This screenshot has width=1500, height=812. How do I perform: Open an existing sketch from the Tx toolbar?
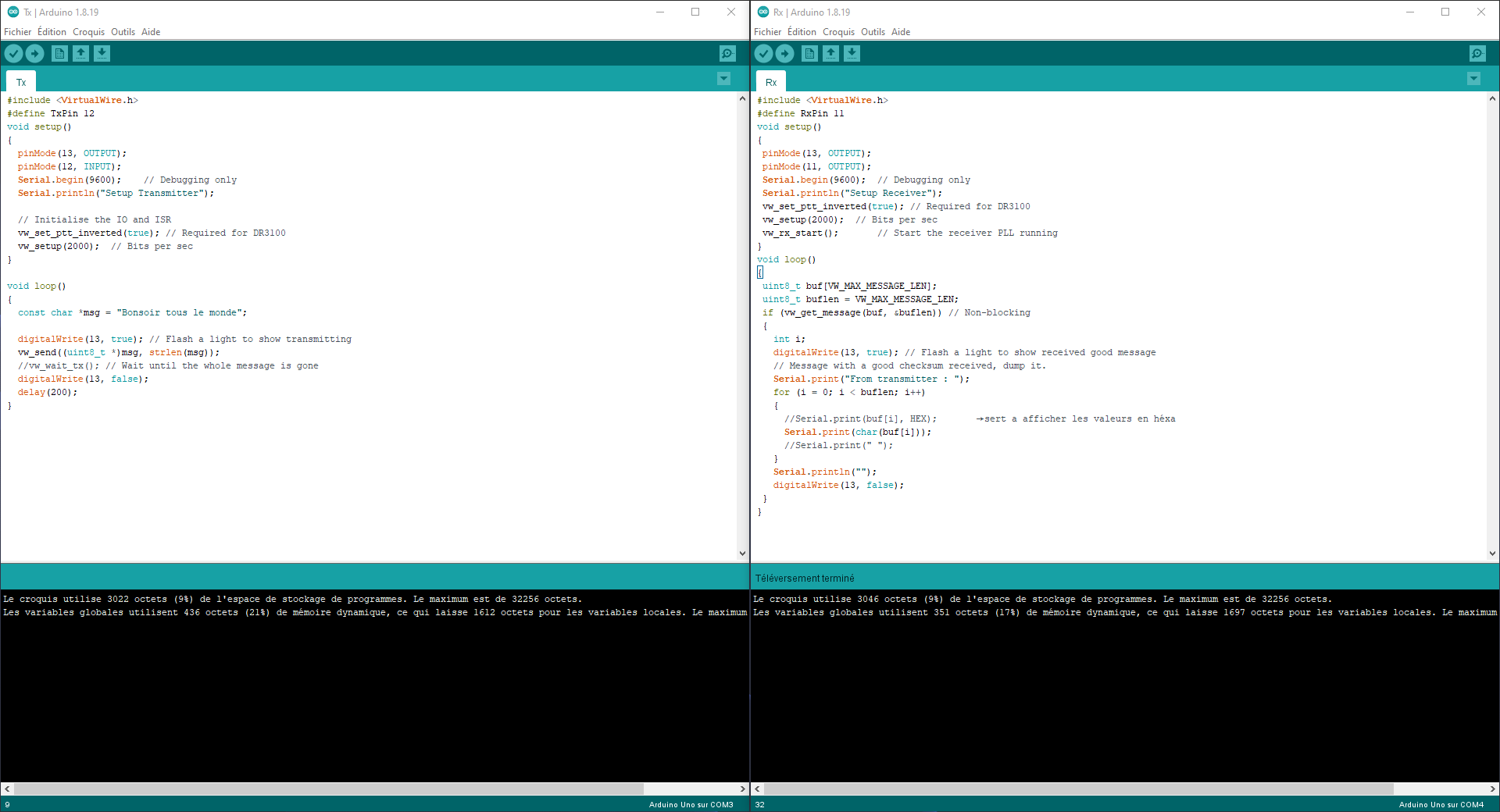tap(80, 53)
